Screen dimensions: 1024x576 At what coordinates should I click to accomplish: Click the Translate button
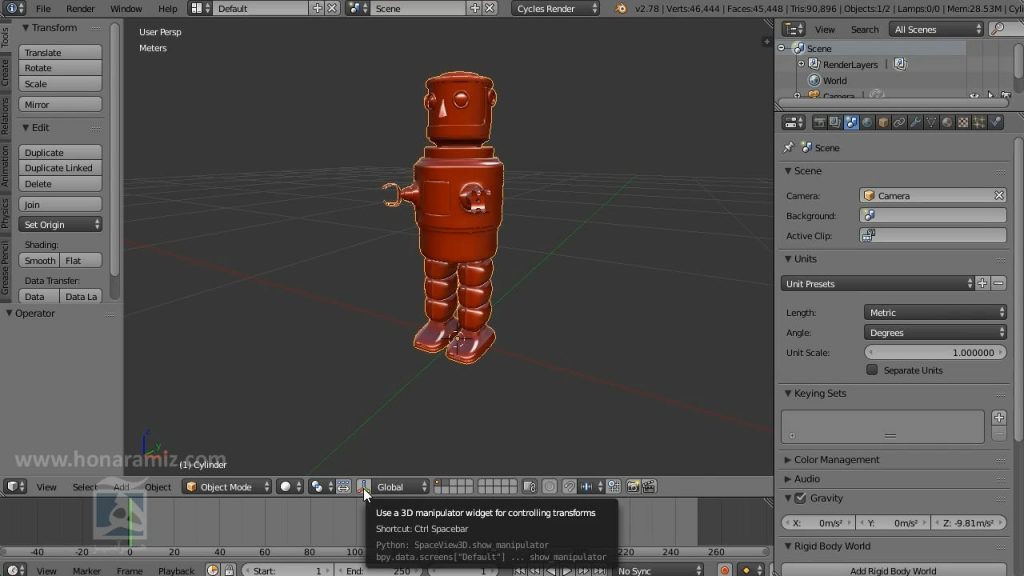60,52
